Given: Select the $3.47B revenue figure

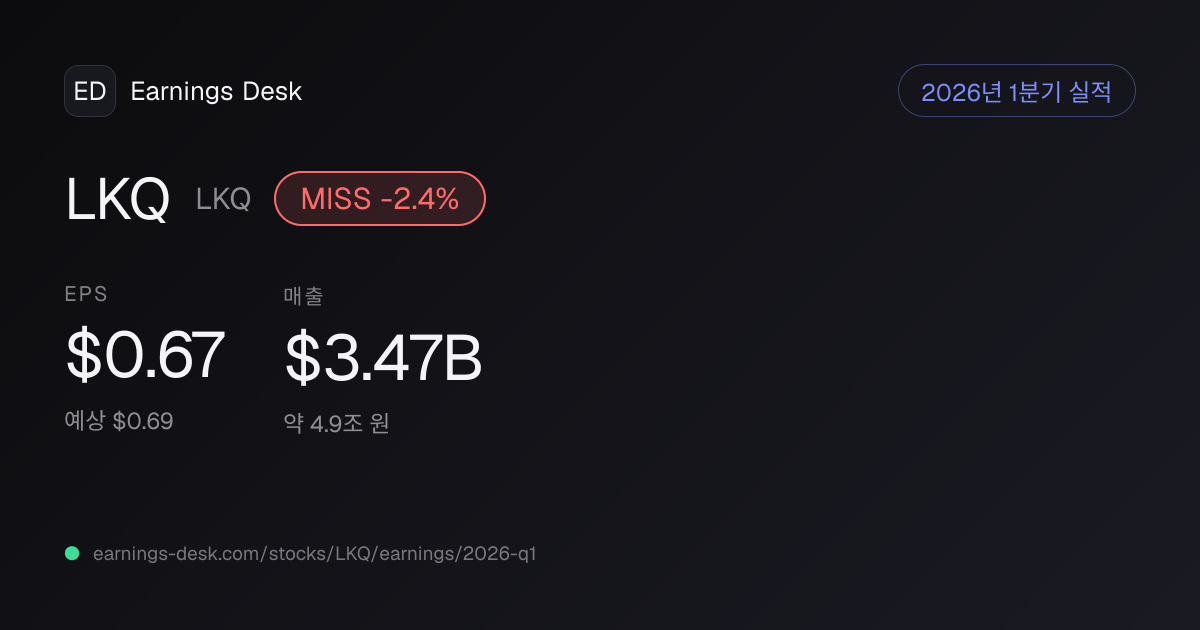Looking at the screenshot, I should click(384, 357).
